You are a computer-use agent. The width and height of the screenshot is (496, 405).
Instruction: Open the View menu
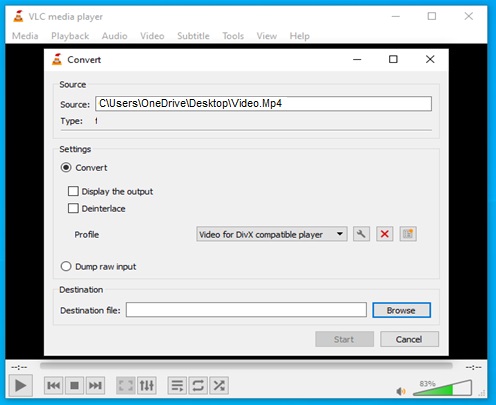click(267, 36)
